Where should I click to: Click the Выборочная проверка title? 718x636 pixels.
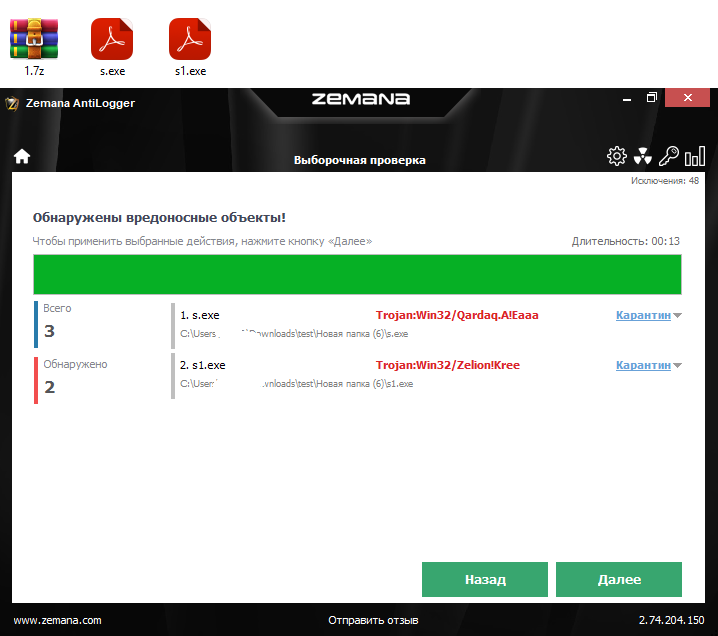point(359,160)
